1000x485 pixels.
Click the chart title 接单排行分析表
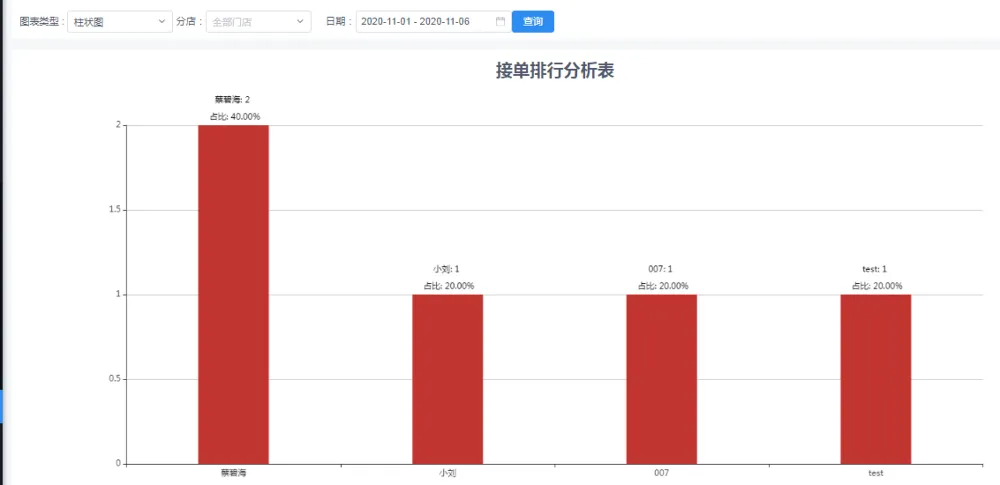click(554, 71)
